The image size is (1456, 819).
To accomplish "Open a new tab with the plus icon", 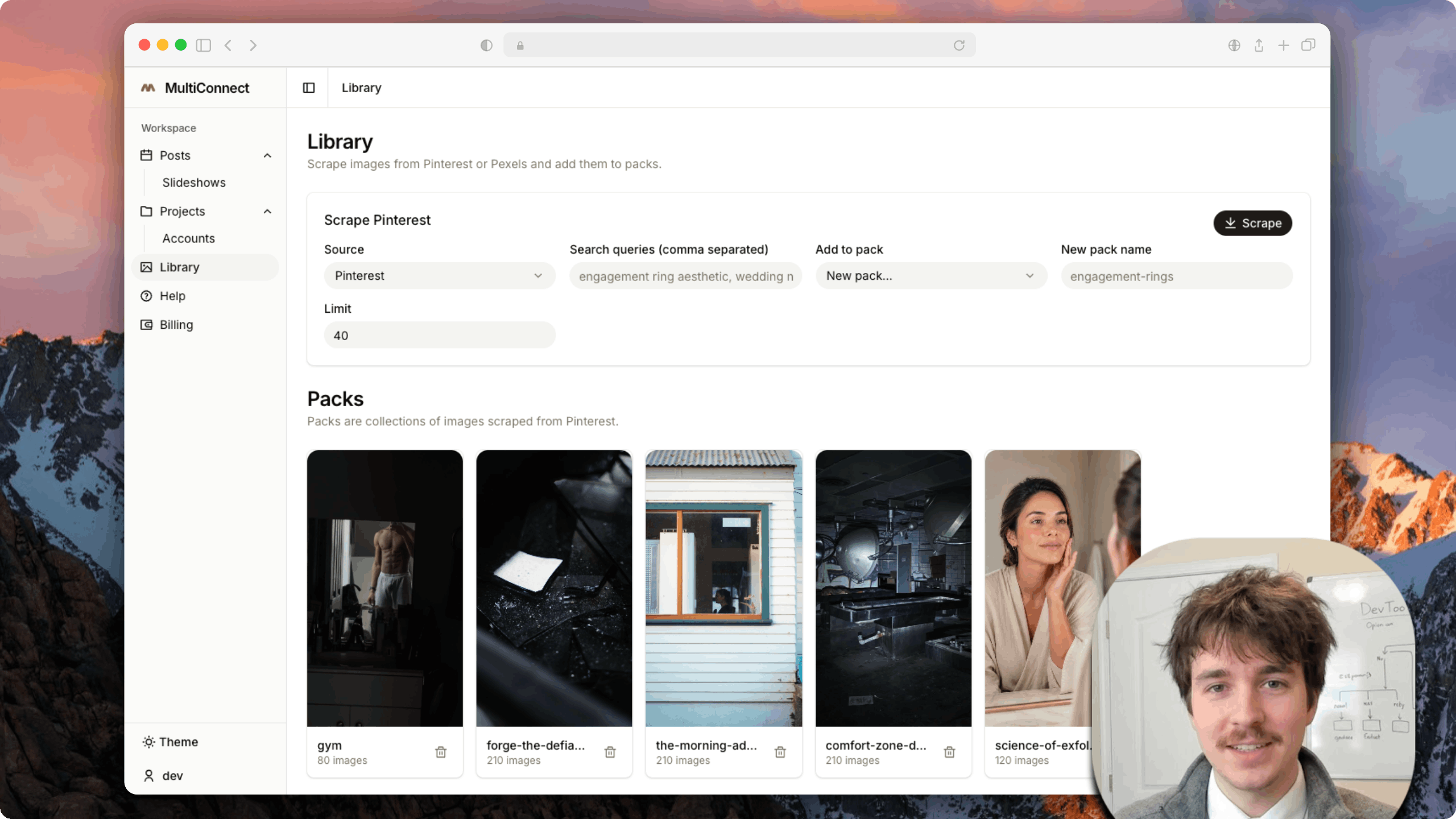I will (x=1284, y=45).
